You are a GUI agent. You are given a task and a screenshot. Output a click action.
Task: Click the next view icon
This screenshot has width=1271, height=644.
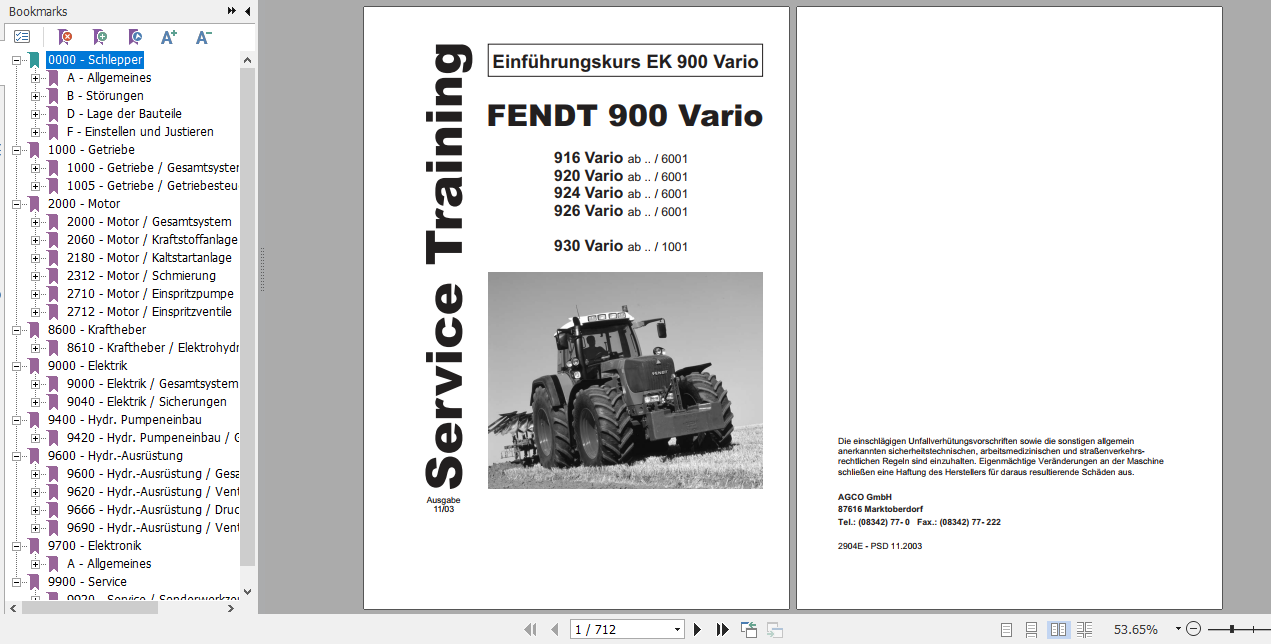(774, 629)
